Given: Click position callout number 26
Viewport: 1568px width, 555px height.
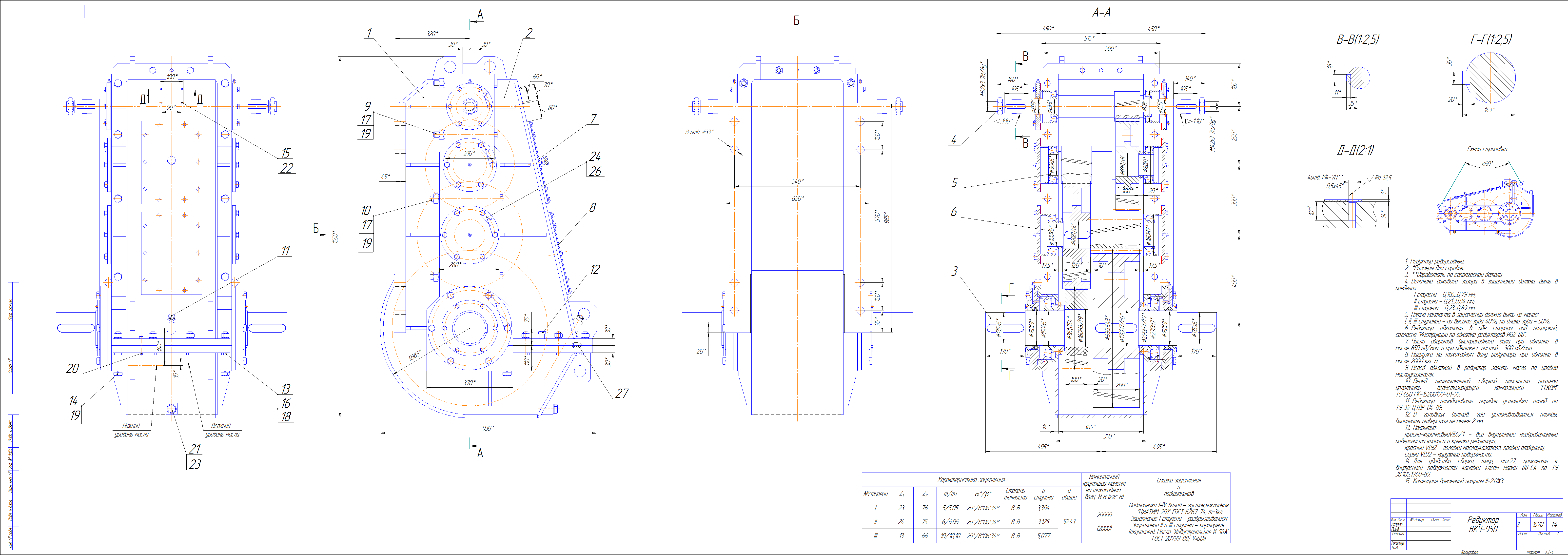Looking at the screenshot, I should click(595, 172).
